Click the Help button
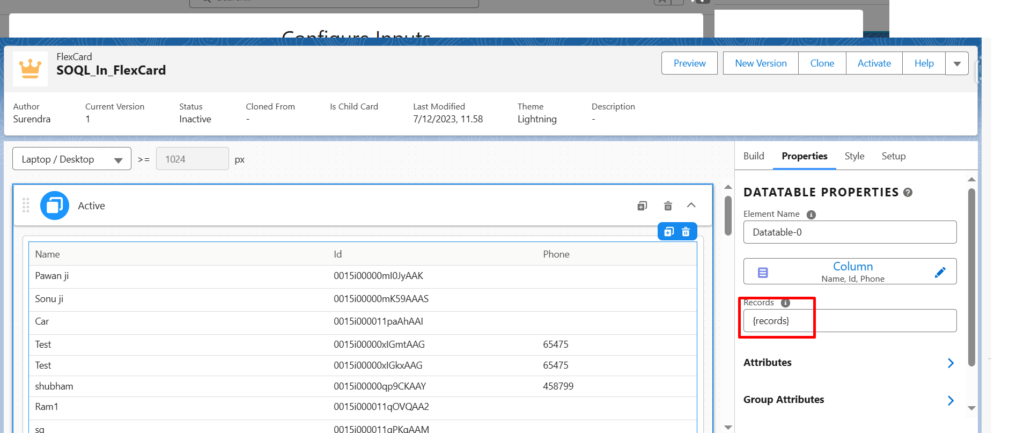The width and height of the screenshot is (1024, 433). tap(924, 63)
